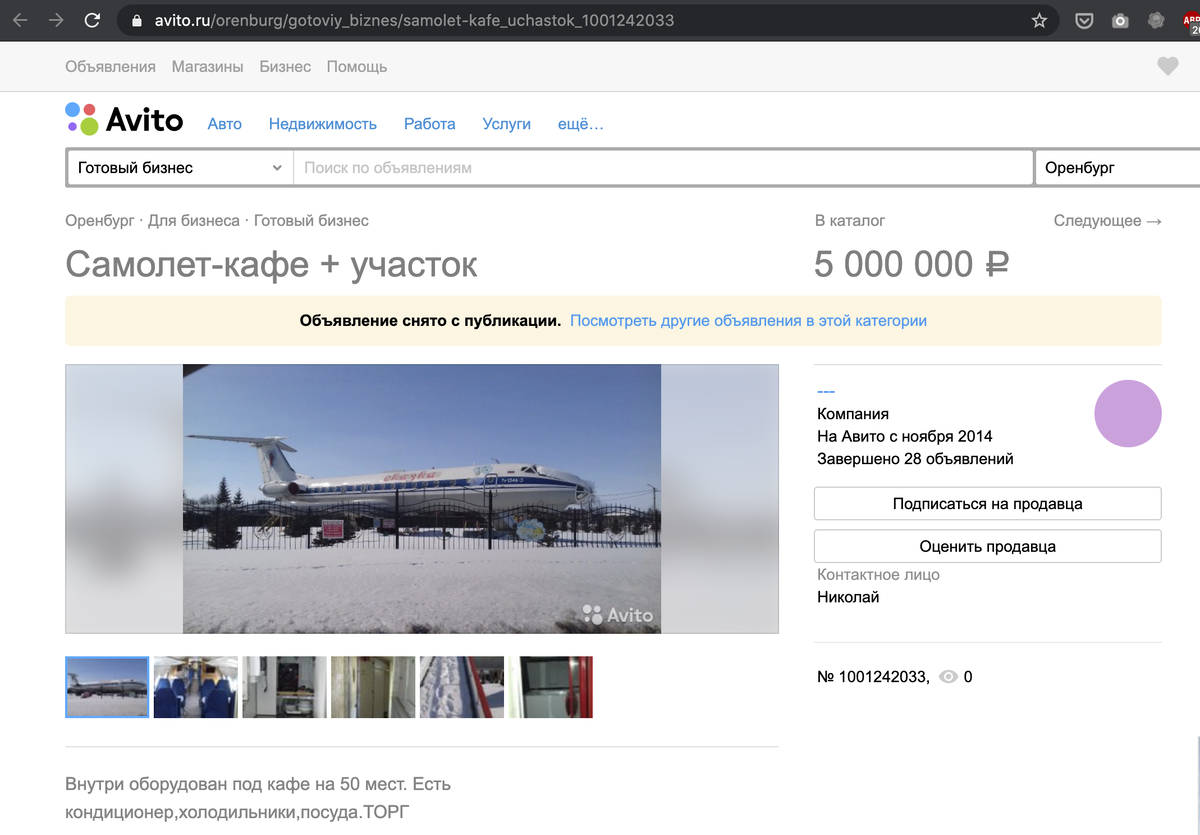Select the fourth gallery thumbnail
The height and width of the screenshot is (835, 1200).
coord(373,687)
